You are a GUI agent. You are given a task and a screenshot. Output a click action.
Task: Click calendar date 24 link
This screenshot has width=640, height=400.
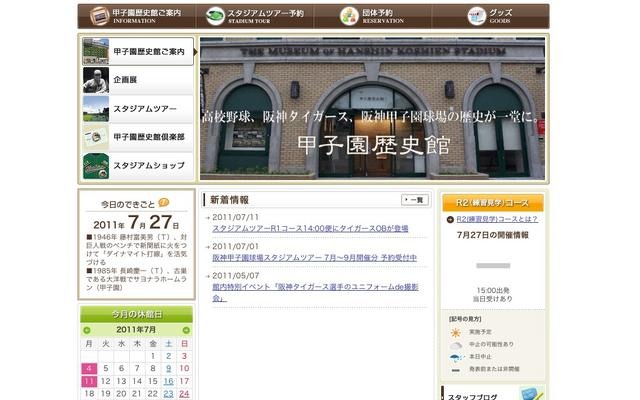pos(184,394)
